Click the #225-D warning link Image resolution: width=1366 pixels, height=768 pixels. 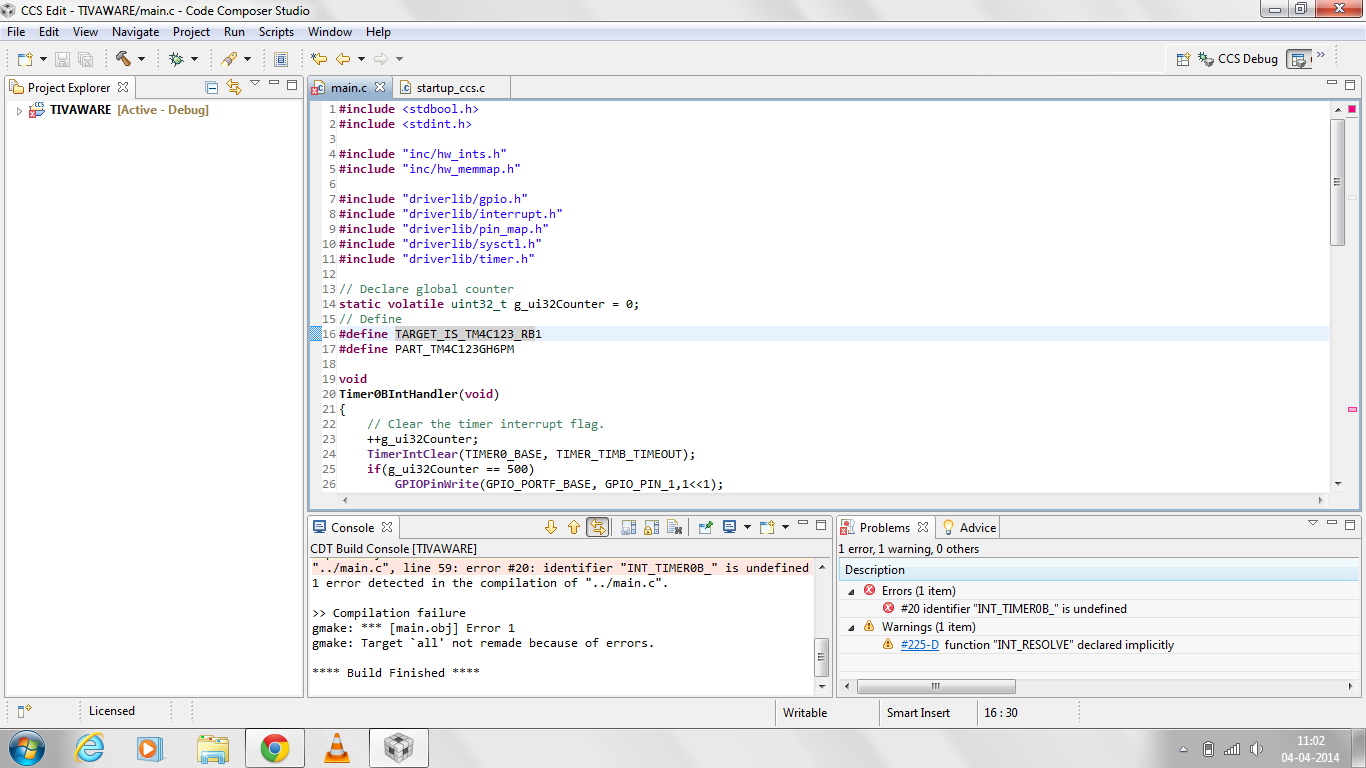pyautogui.click(x=919, y=645)
